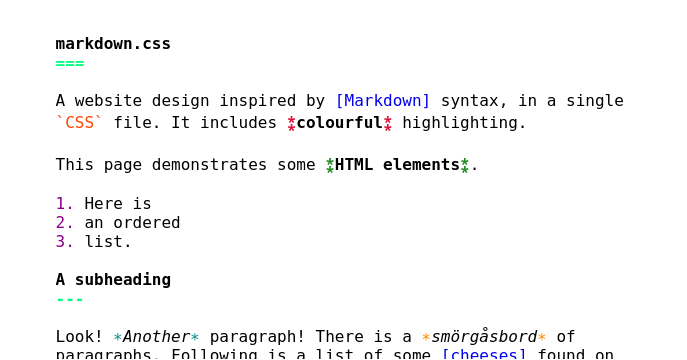Viewport: 687px width, 360px height.
Task: Click the word 'highlighting.'
Action: [x=464, y=122]
